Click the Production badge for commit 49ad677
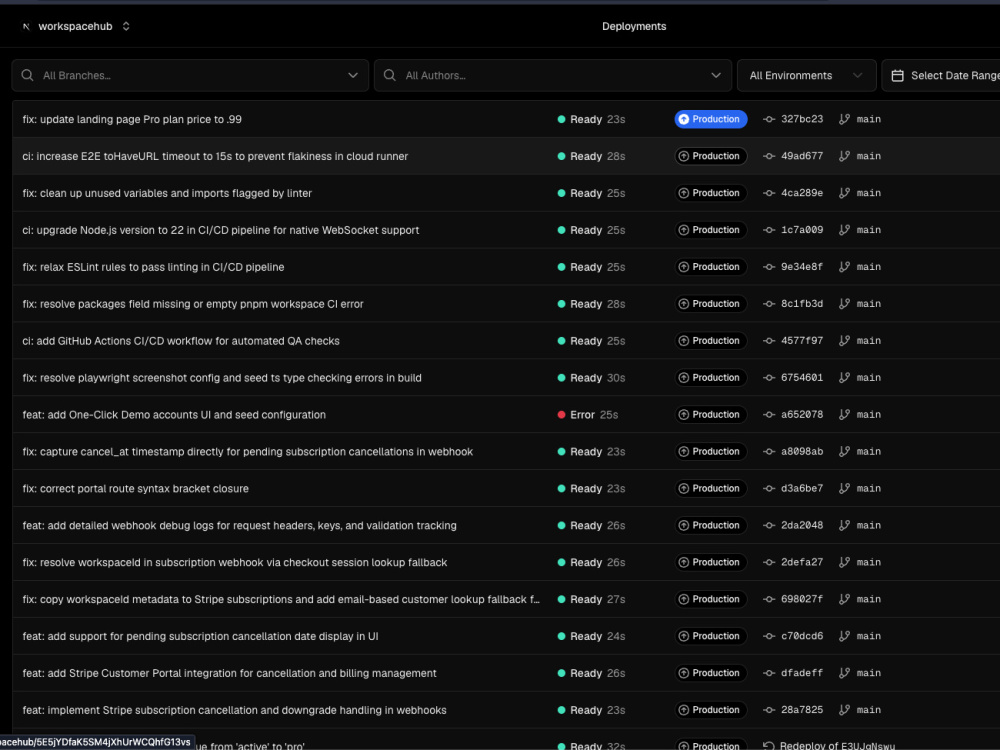 pyautogui.click(x=710, y=156)
